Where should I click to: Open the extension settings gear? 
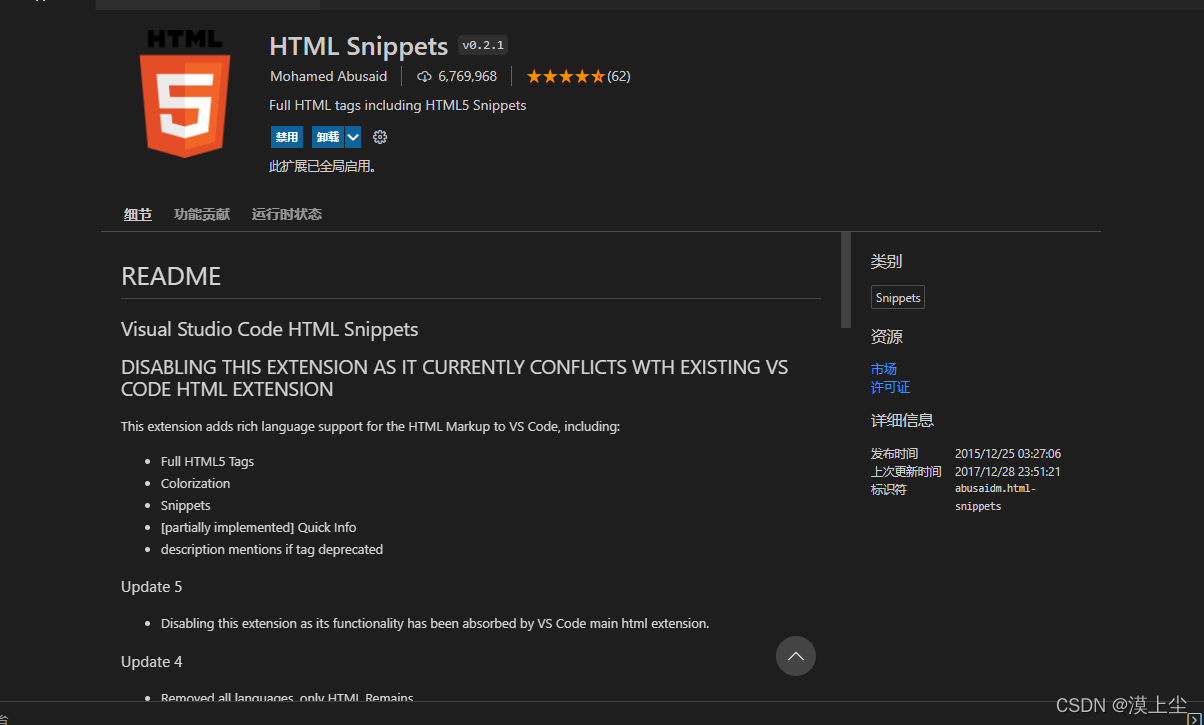click(380, 137)
